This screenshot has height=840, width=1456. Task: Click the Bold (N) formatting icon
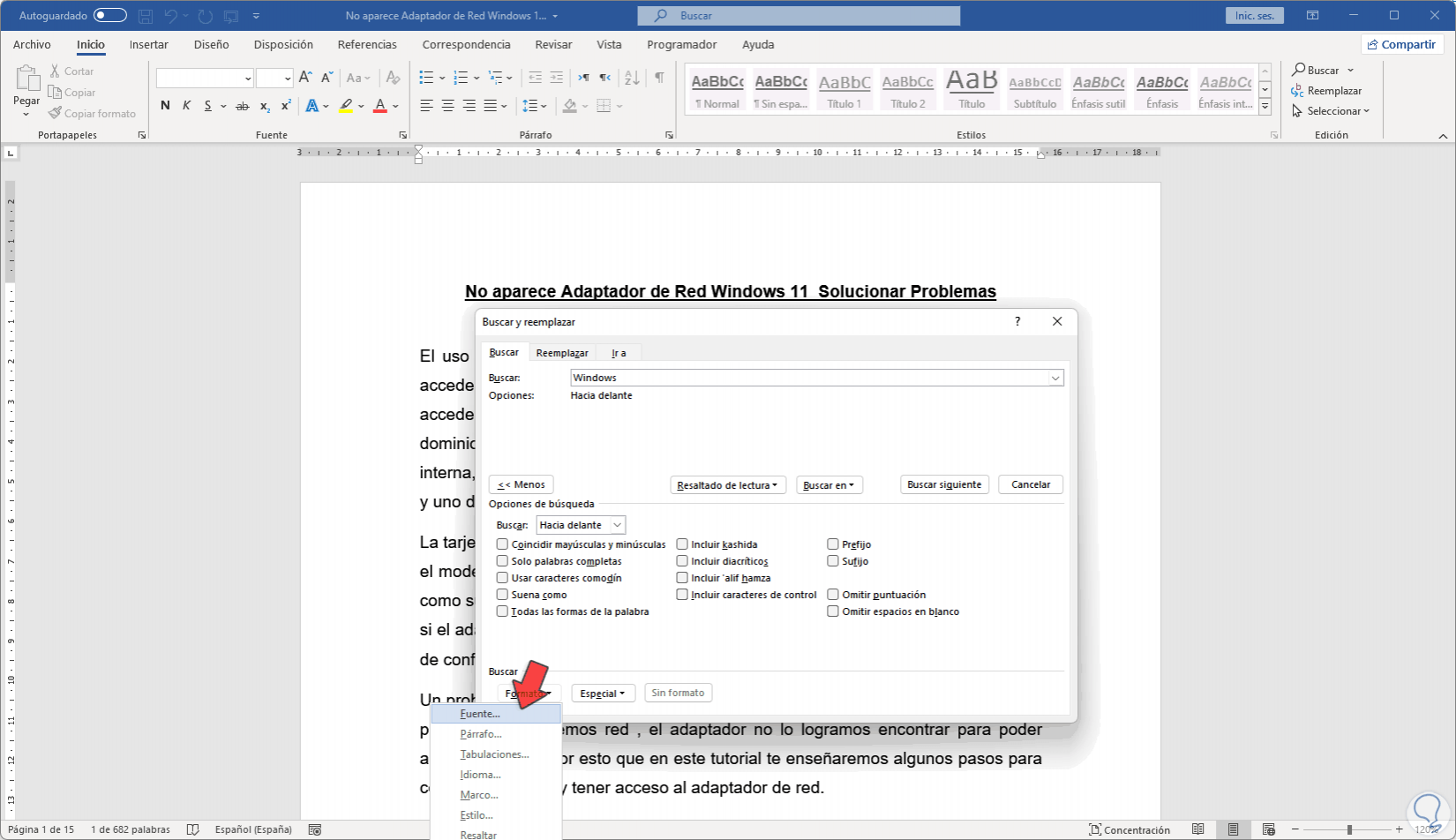(165, 106)
